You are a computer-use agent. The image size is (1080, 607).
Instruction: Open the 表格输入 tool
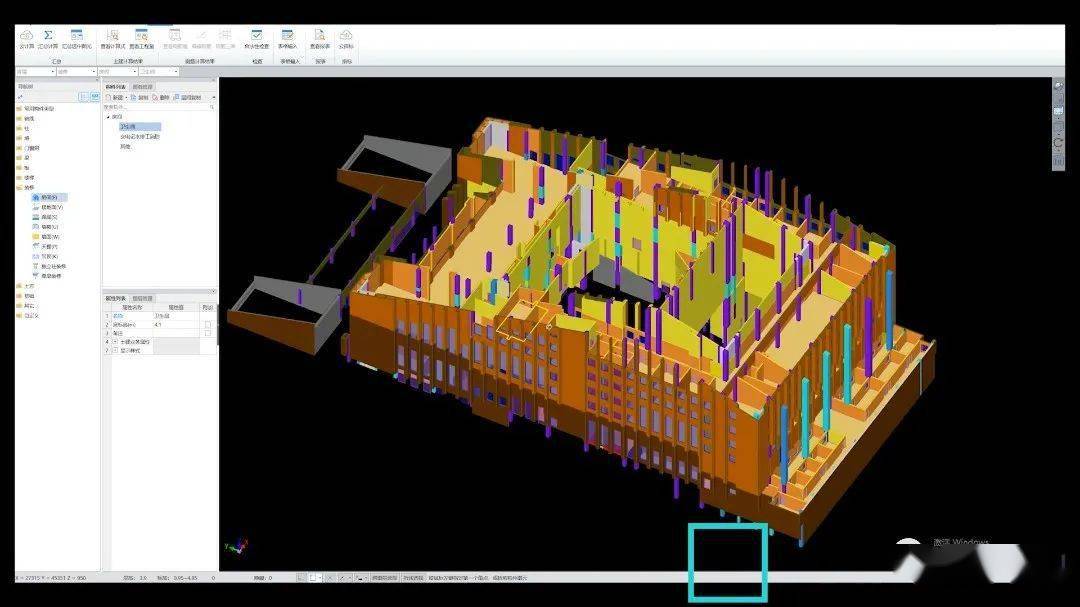(287, 37)
